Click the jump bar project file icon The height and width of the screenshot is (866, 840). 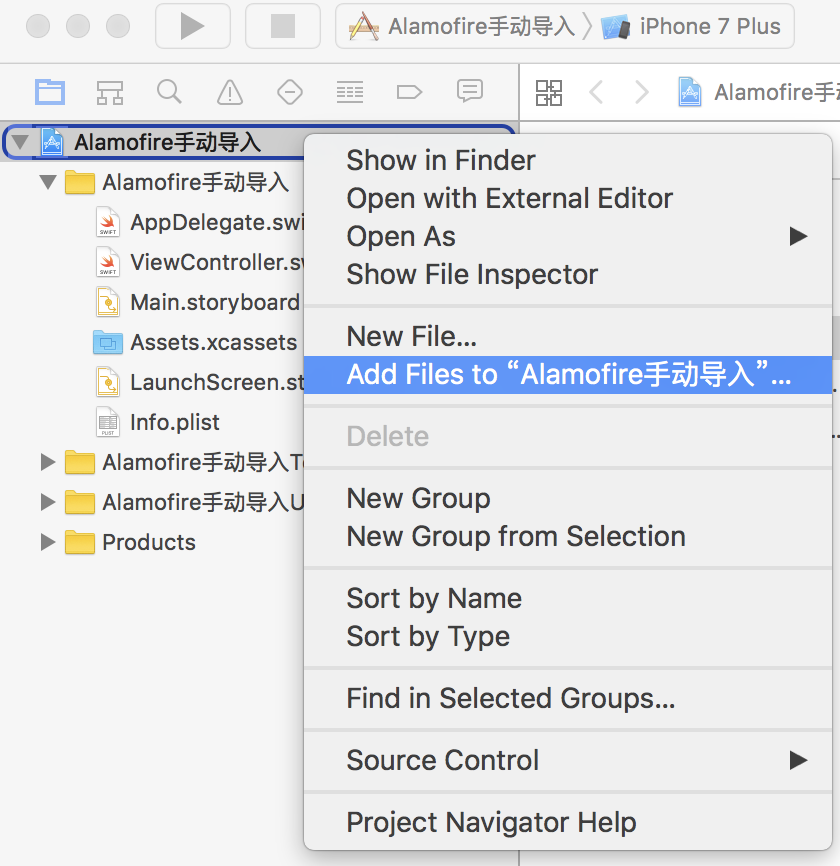tap(690, 92)
